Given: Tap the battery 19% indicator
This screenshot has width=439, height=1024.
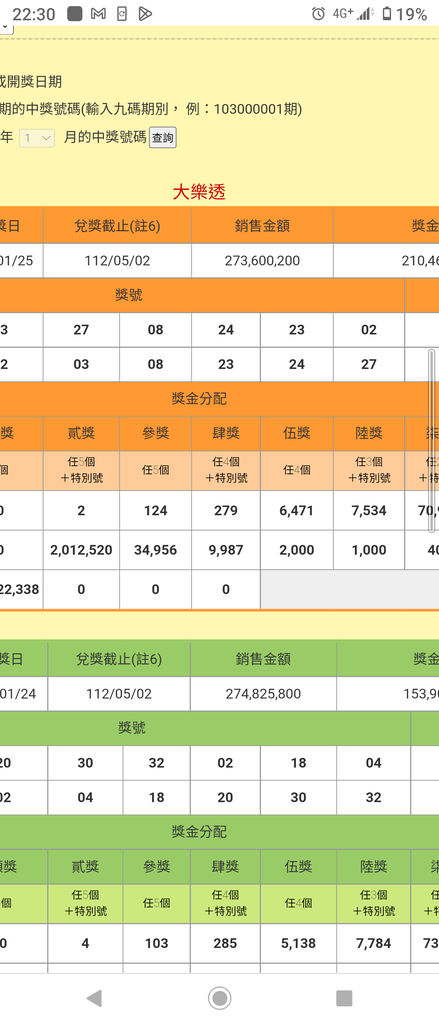Looking at the screenshot, I should [x=405, y=14].
